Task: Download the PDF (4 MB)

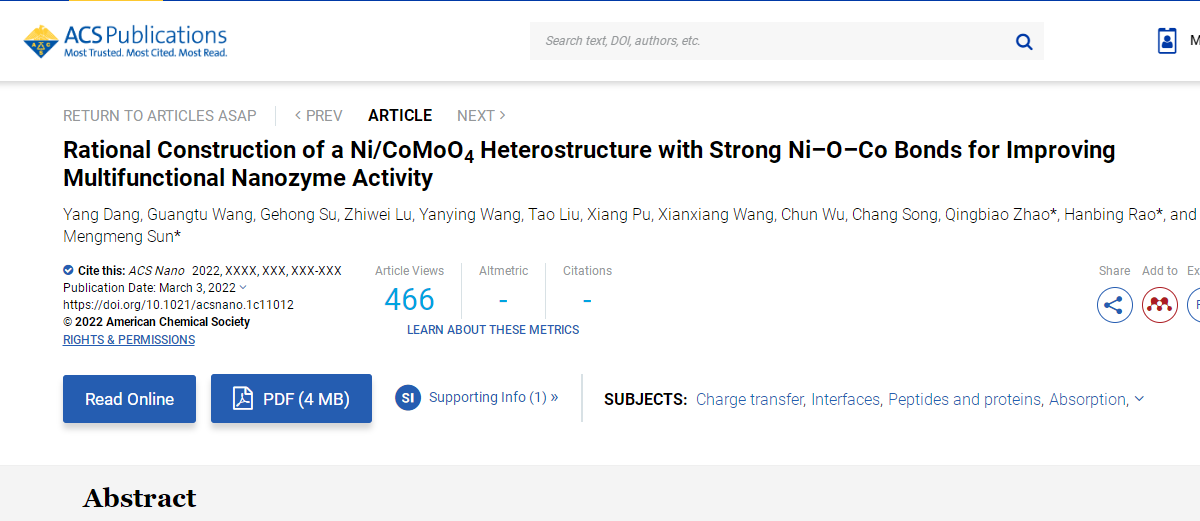Action: 291,399
